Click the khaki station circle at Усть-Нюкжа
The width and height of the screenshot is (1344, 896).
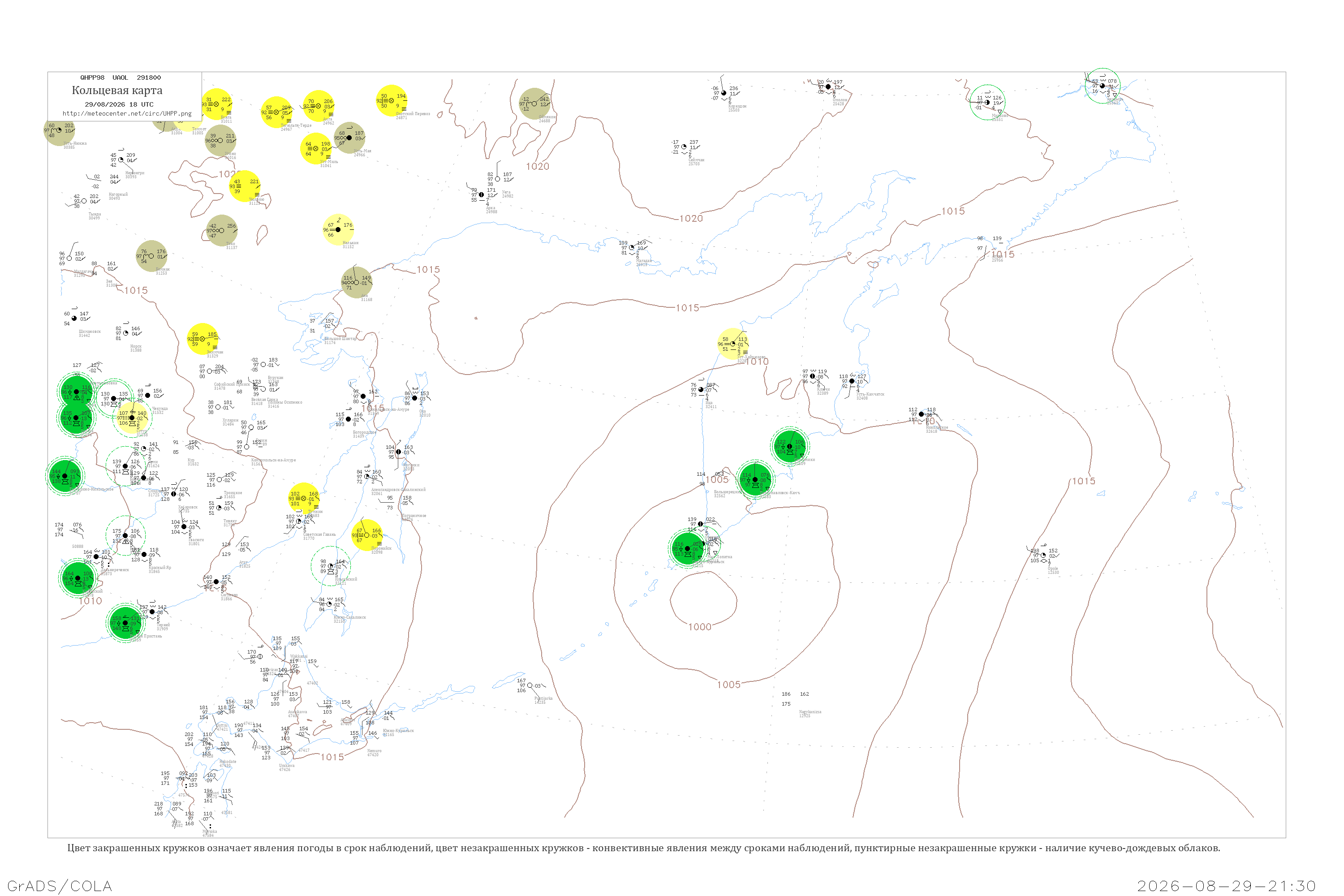[x=60, y=130]
